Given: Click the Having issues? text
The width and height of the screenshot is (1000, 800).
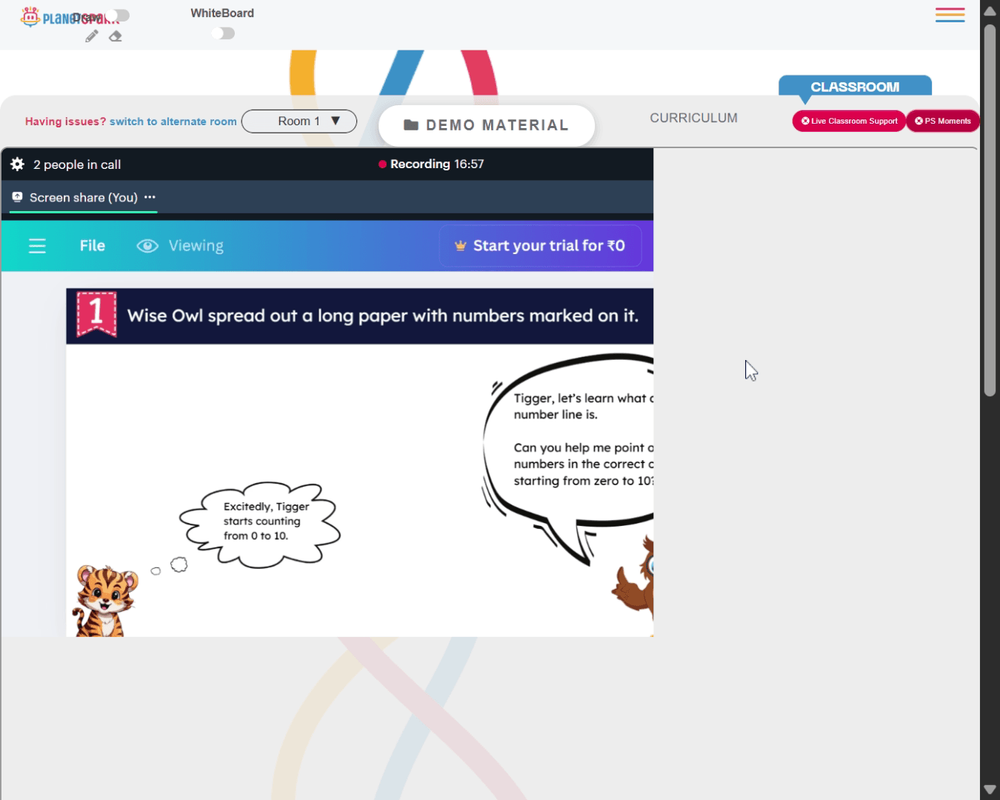Looking at the screenshot, I should tap(66, 121).
